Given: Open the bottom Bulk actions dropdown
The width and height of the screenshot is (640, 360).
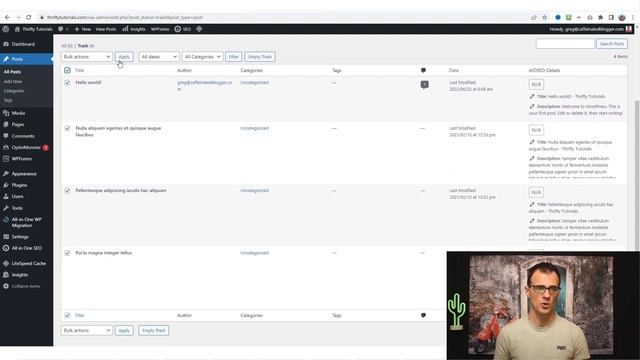Looking at the screenshot, I should click(87, 331).
